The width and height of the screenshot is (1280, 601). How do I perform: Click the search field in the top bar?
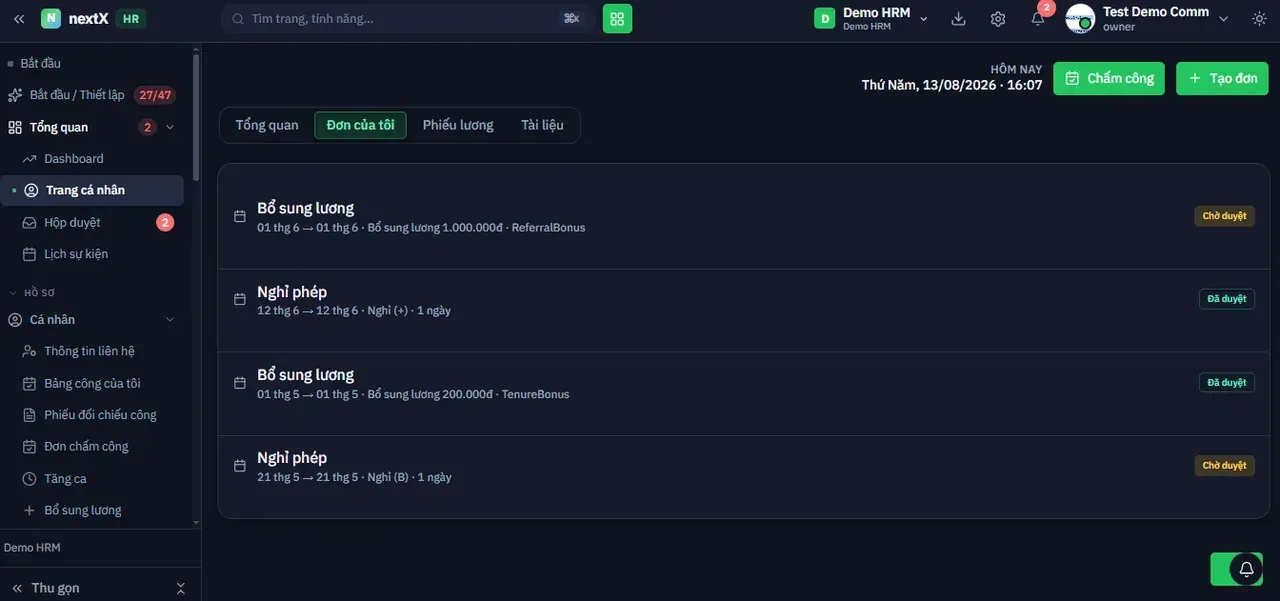point(408,19)
